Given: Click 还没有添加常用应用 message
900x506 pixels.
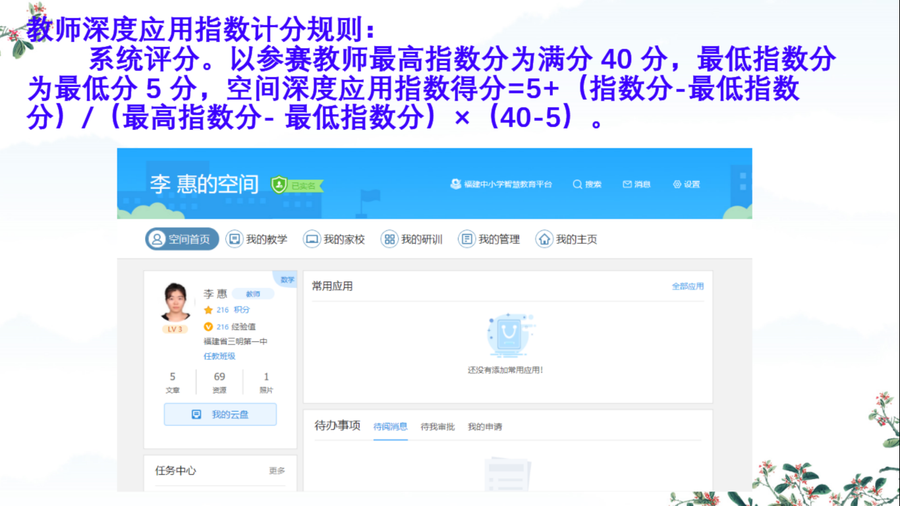Looking at the screenshot, I should click(x=505, y=370).
